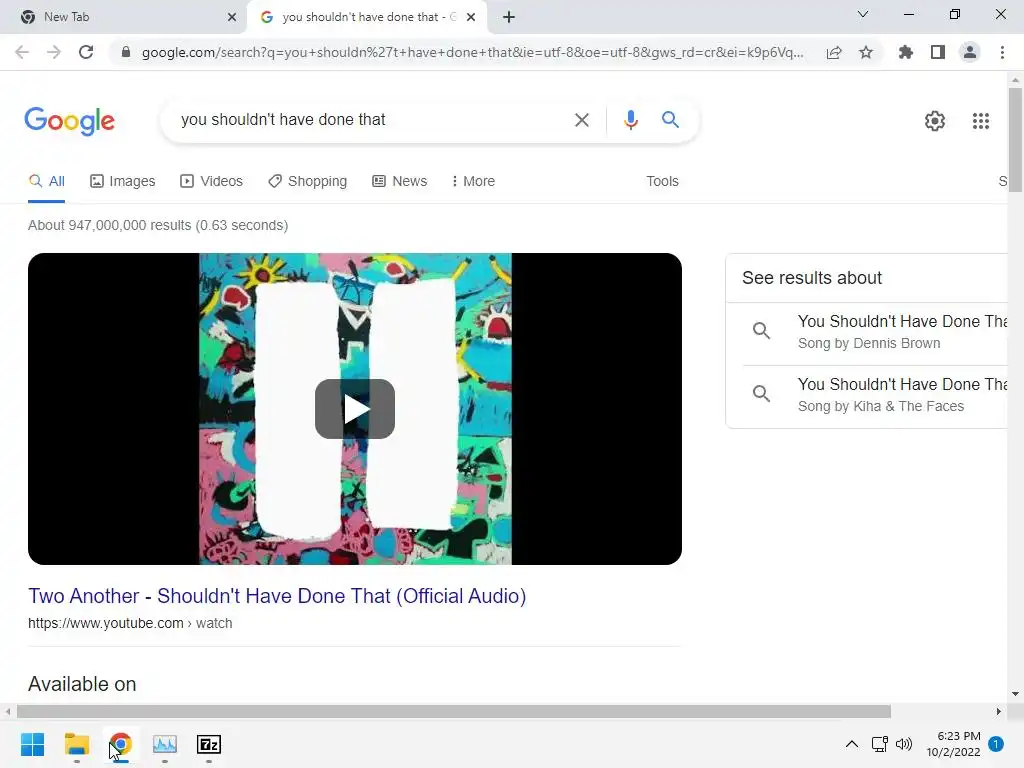Screen dimensions: 1024x768
Task: Open the notification badge
Action: (x=996, y=744)
